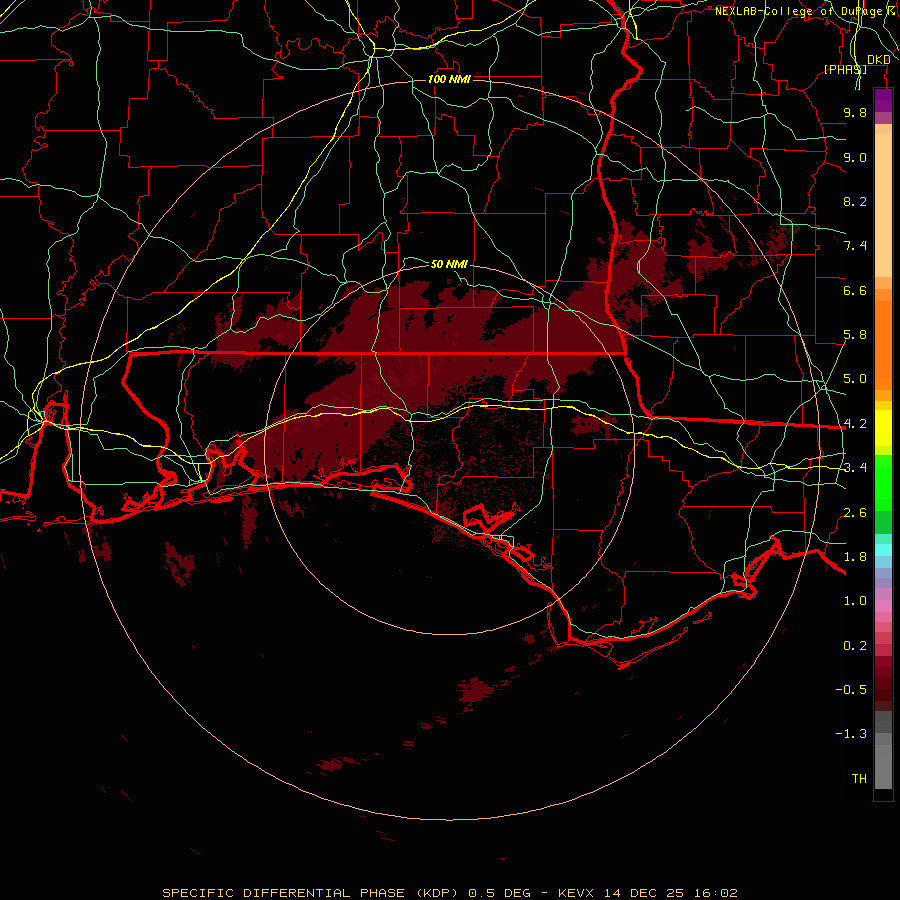Click the 5.8 value on the color scale
Image resolution: width=900 pixels, height=900 pixels.
[855, 335]
